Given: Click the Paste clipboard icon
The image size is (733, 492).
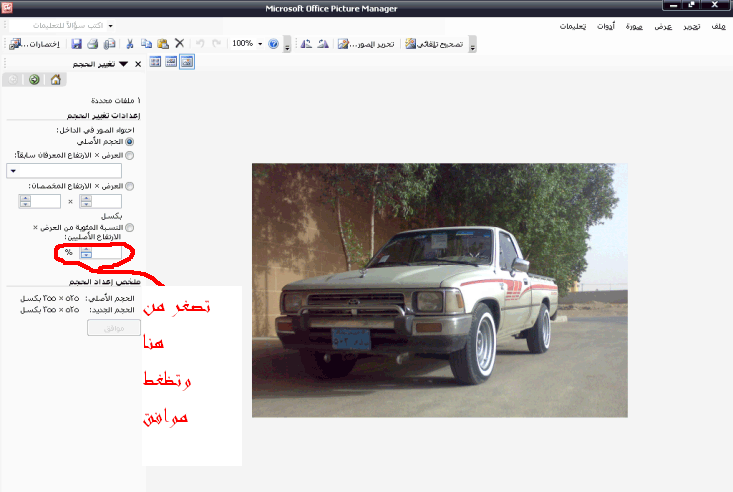Looking at the screenshot, I should tap(163, 44).
